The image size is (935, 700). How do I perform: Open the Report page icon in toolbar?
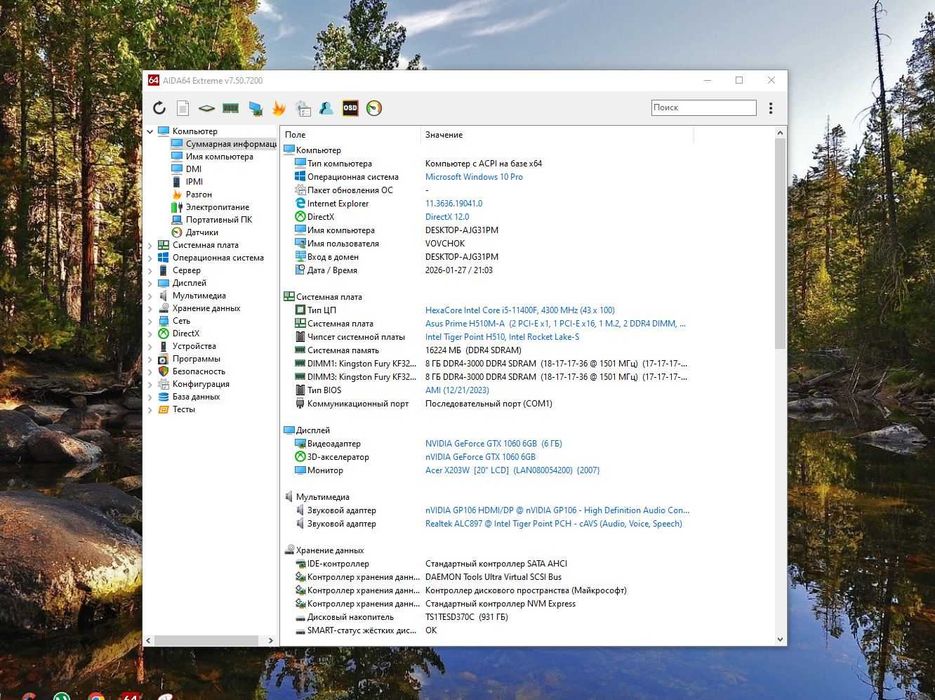click(182, 108)
